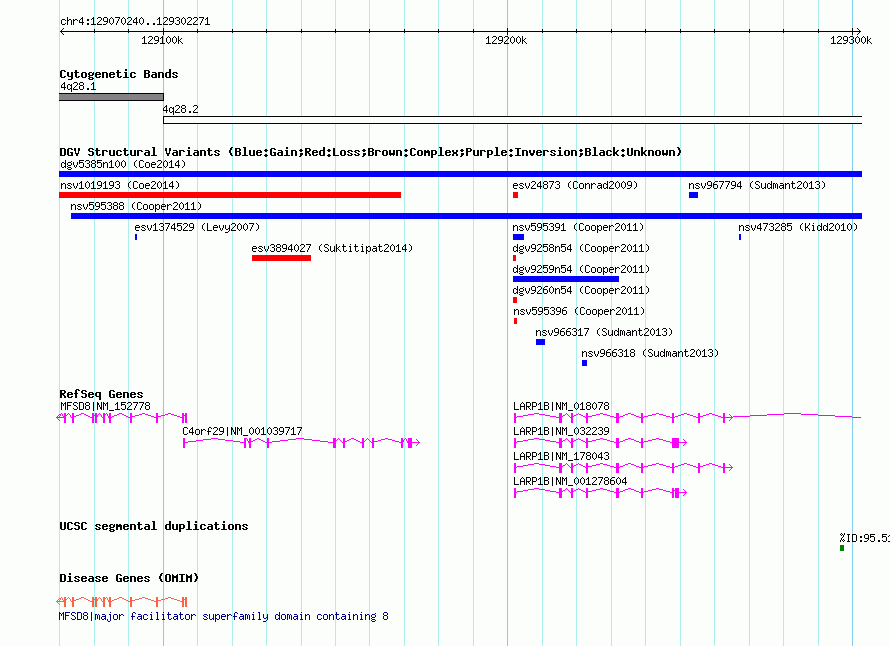Open the esv24873 (Conrad2009) label
The height and width of the screenshot is (646, 890).
coord(575,185)
